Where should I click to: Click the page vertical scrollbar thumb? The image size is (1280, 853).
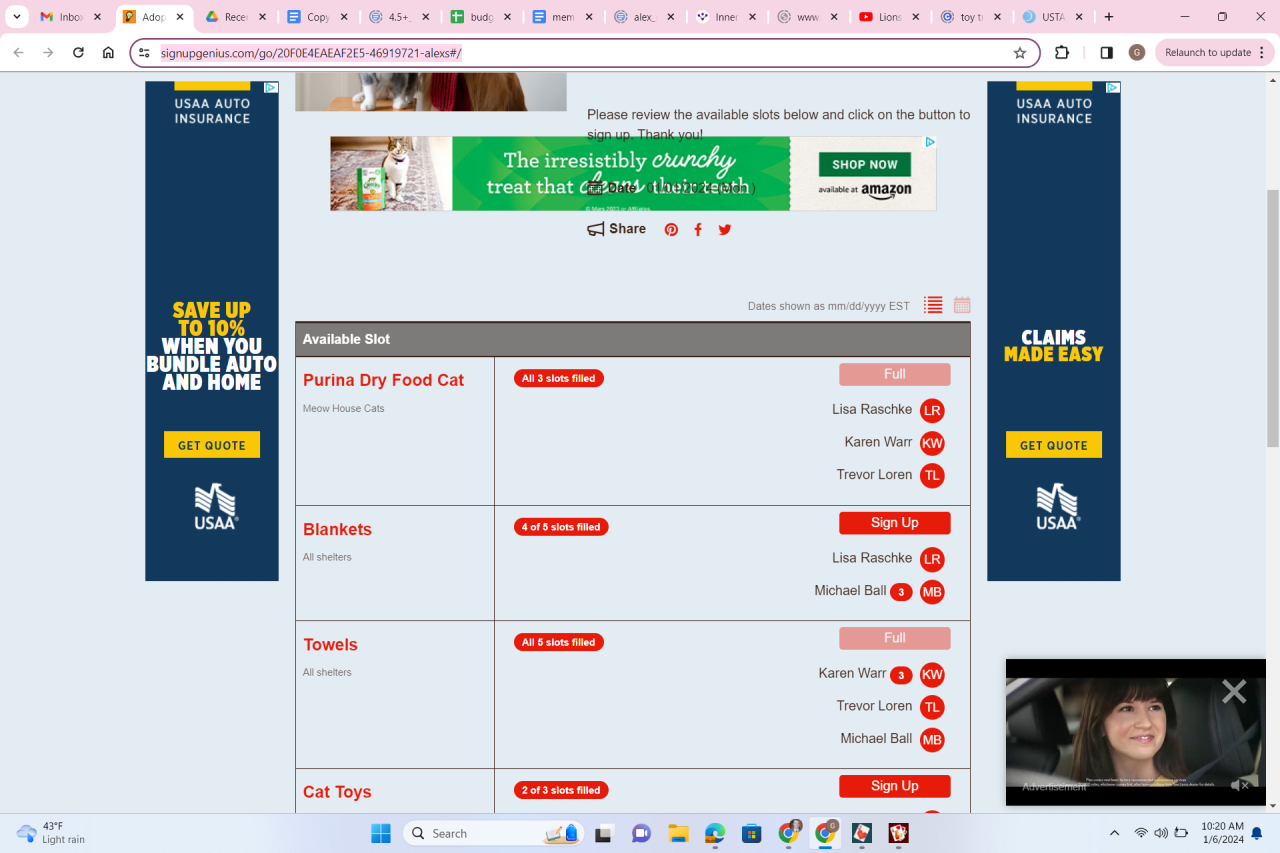coord(1272,318)
